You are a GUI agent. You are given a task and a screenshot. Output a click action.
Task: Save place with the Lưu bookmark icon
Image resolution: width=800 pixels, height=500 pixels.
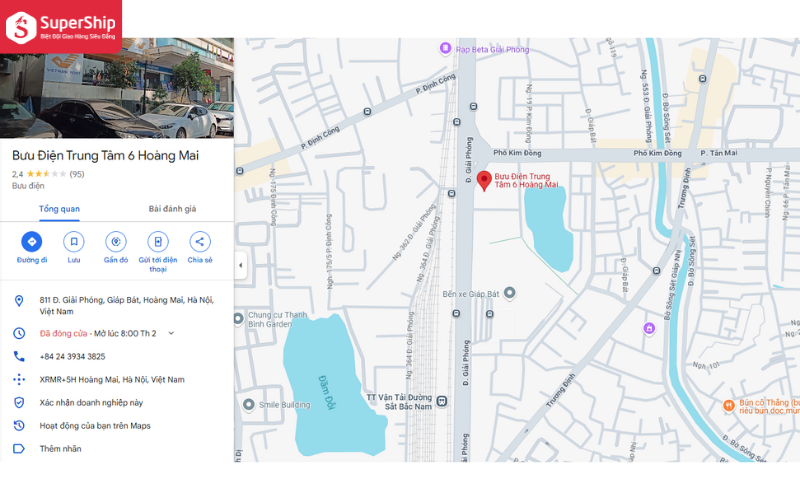(74, 242)
